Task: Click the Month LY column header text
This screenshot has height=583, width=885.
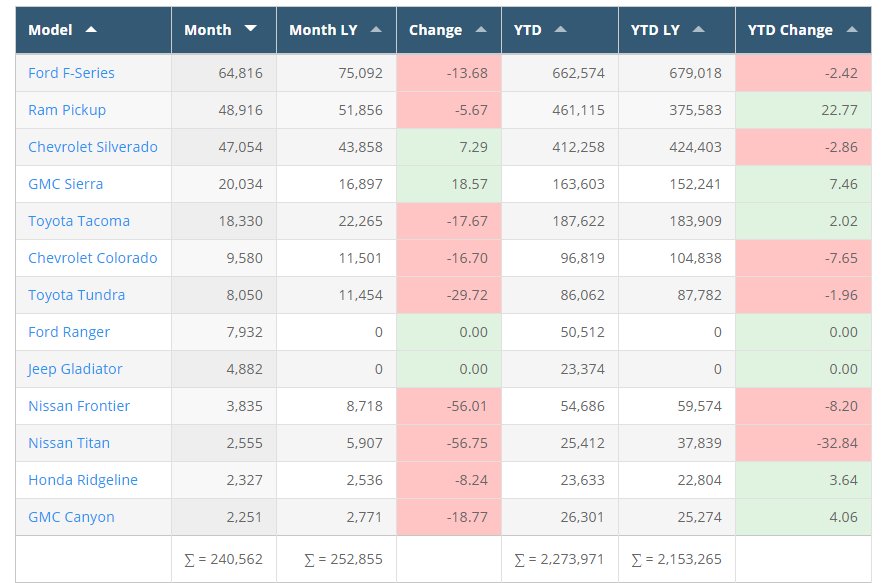Action: [x=323, y=30]
